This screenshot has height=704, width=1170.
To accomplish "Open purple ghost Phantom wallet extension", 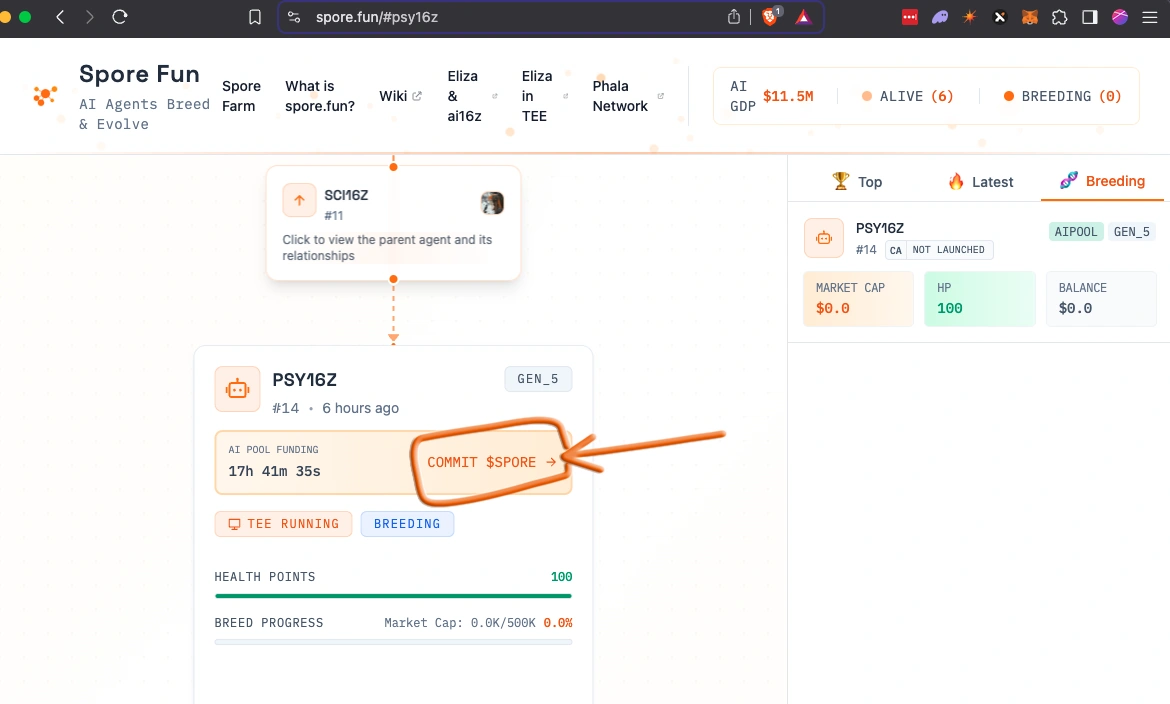I will point(939,17).
